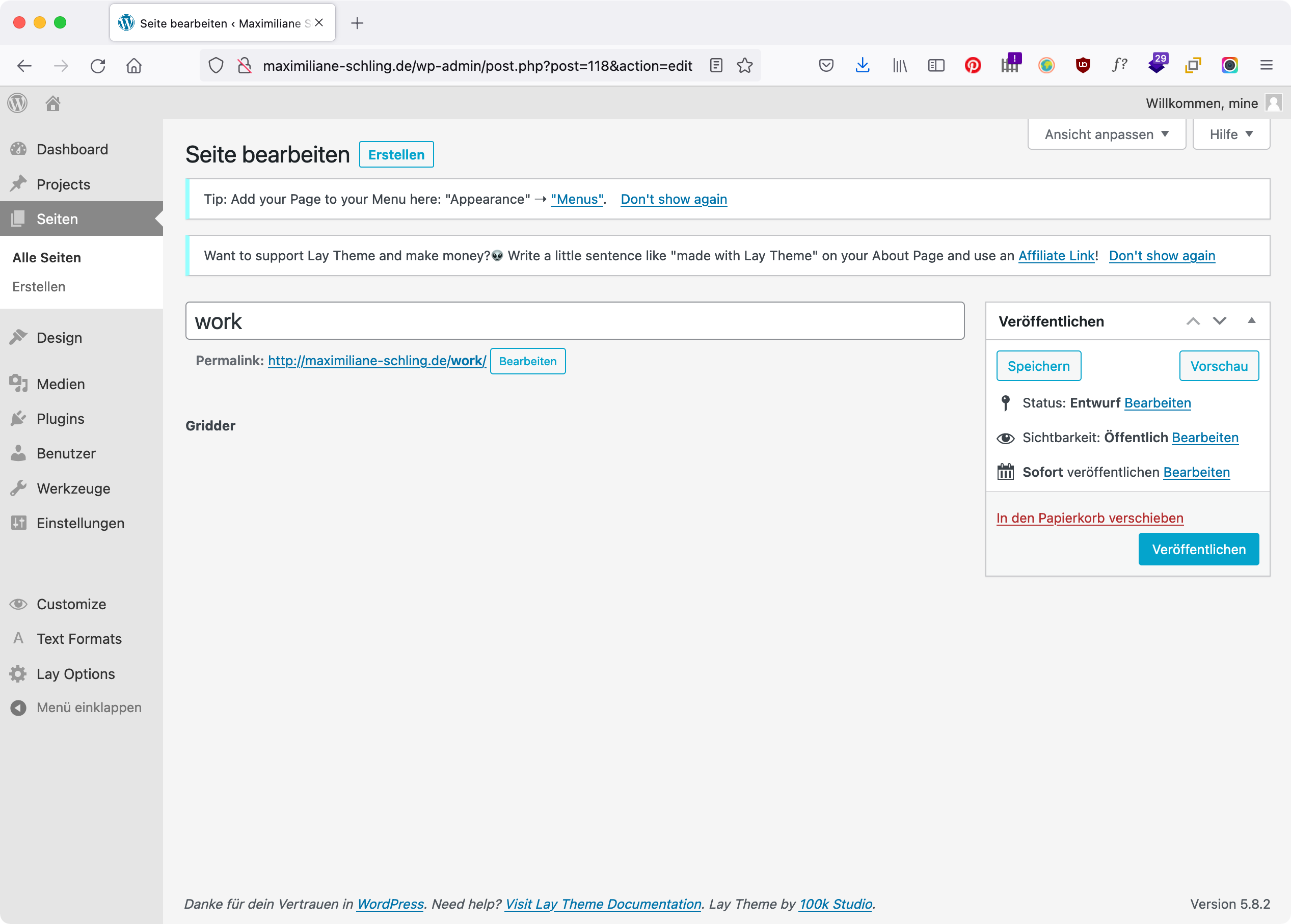Expand the Ansicht anpassen dropdown

point(1106,134)
